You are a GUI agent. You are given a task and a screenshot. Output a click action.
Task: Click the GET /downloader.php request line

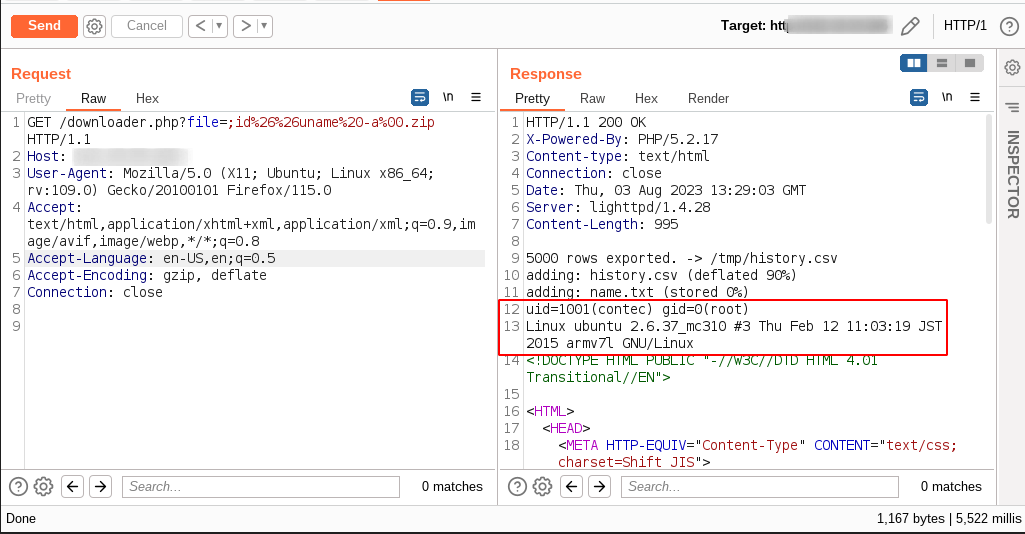(x=231, y=131)
